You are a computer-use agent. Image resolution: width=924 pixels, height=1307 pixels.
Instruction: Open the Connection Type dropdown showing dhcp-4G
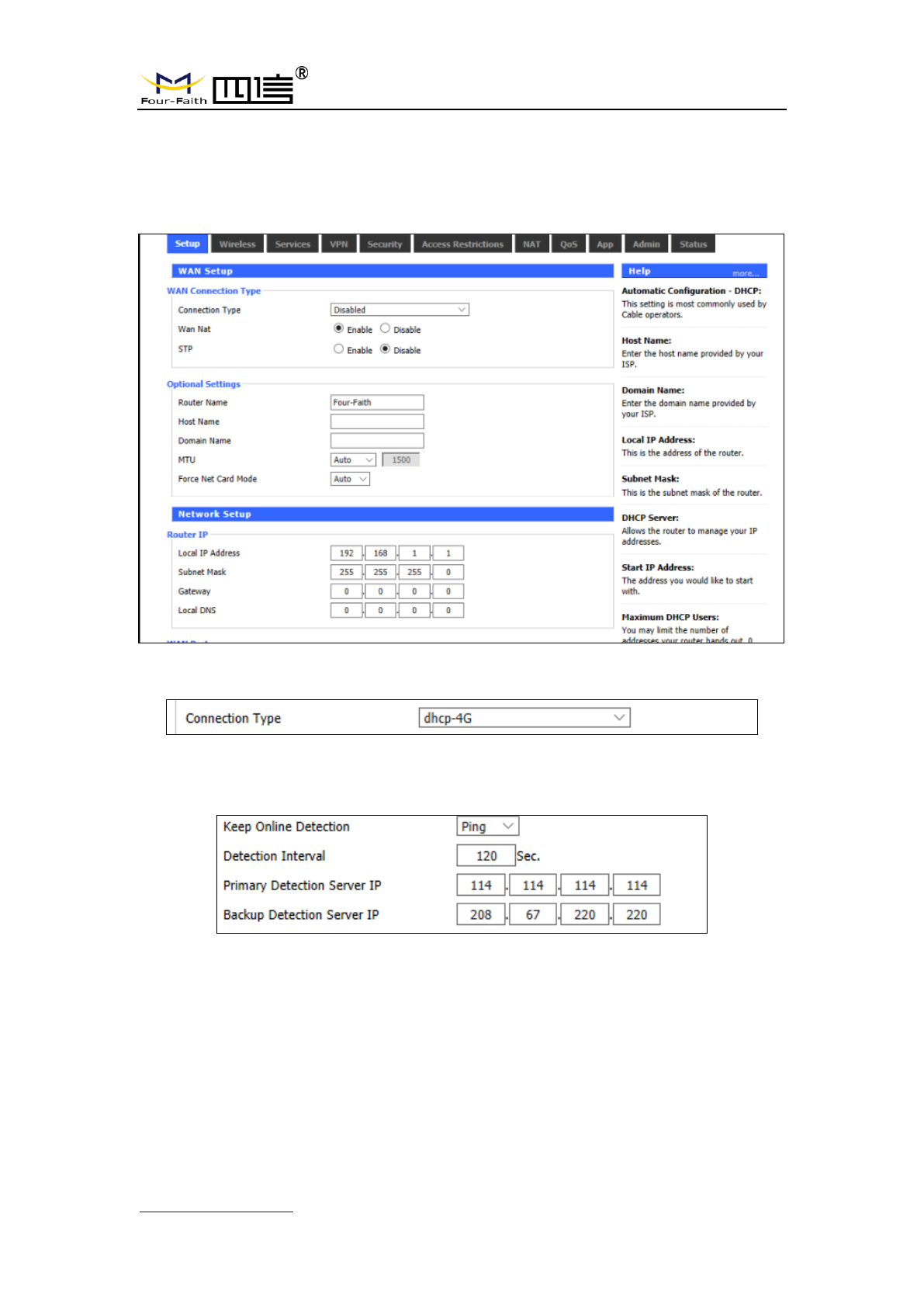(x=524, y=718)
